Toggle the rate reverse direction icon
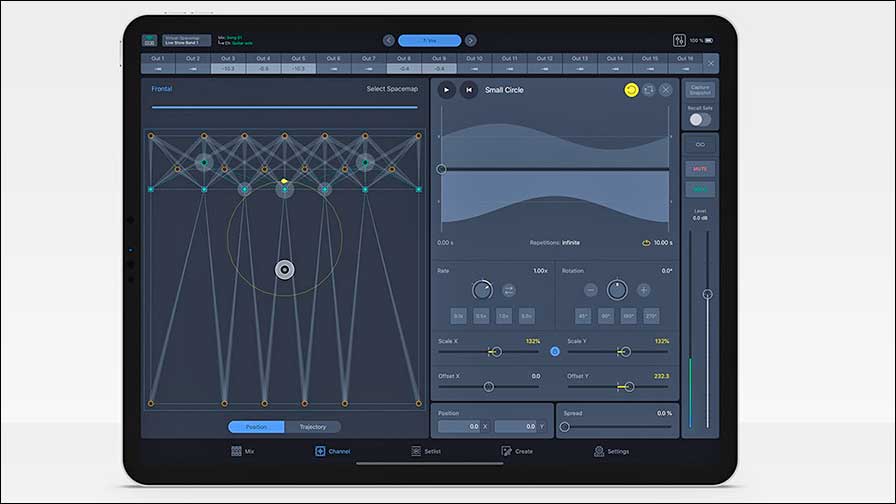The height and width of the screenshot is (504, 896). (x=509, y=290)
